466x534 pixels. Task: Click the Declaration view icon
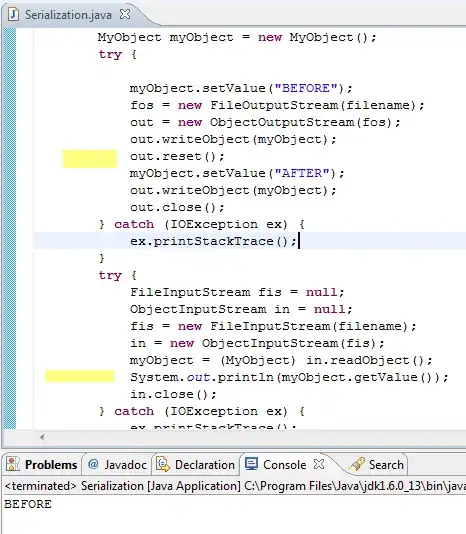pos(163,464)
